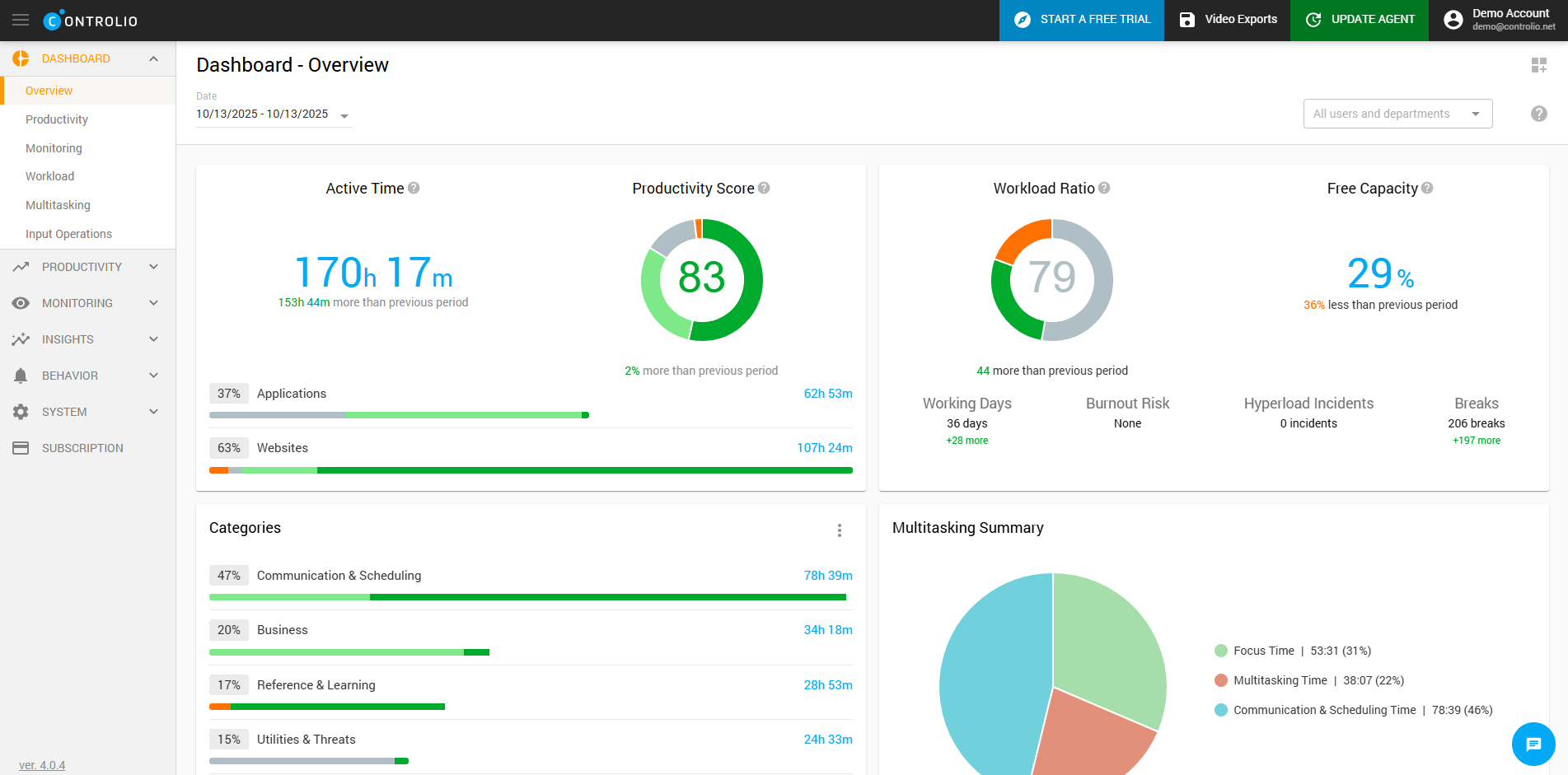Click Free Capacity info icon
Viewport: 1568px width, 775px height.
point(1427,188)
